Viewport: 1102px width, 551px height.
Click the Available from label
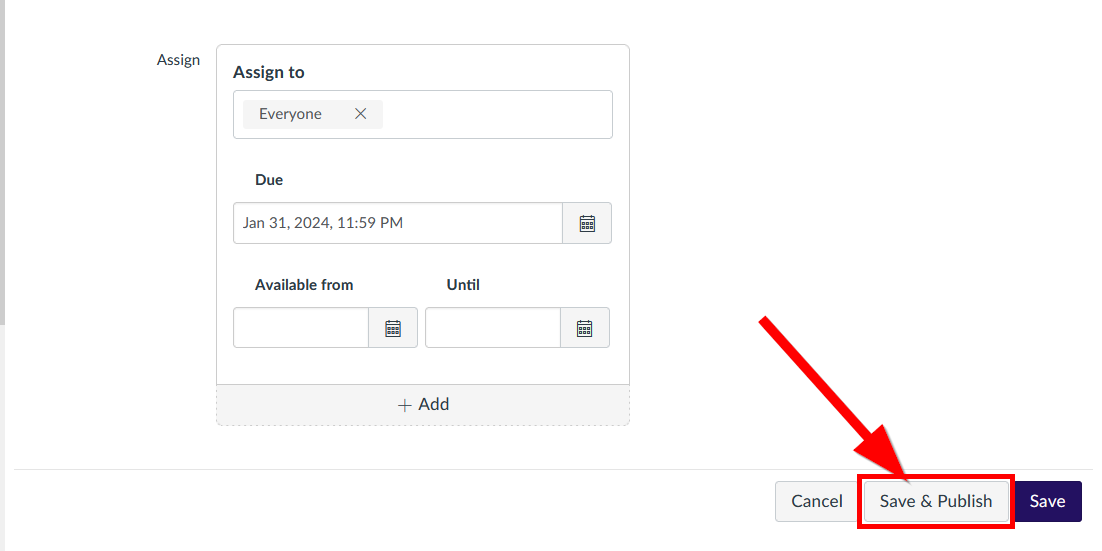pyautogui.click(x=304, y=285)
